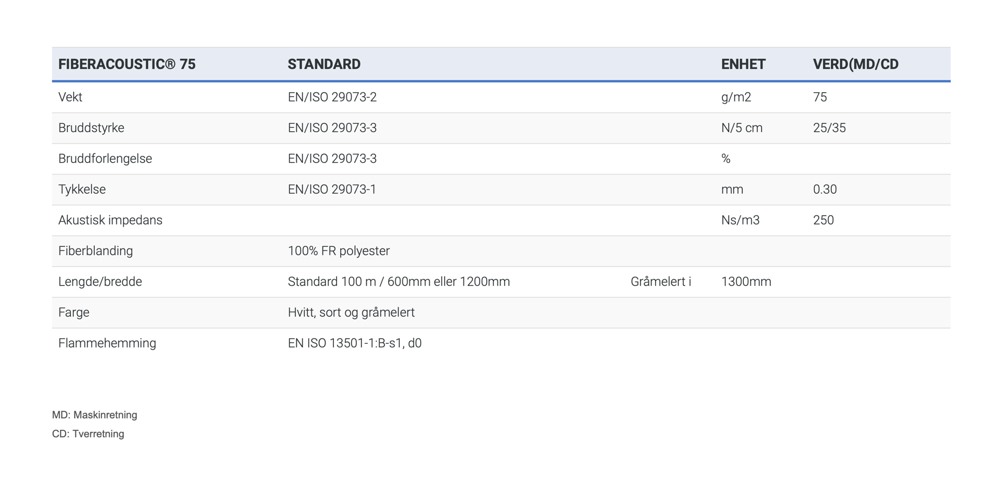This screenshot has height=485, width=1000.
Task: Click the EN/ISO 29073-1 standard cell
Action: [332, 189]
